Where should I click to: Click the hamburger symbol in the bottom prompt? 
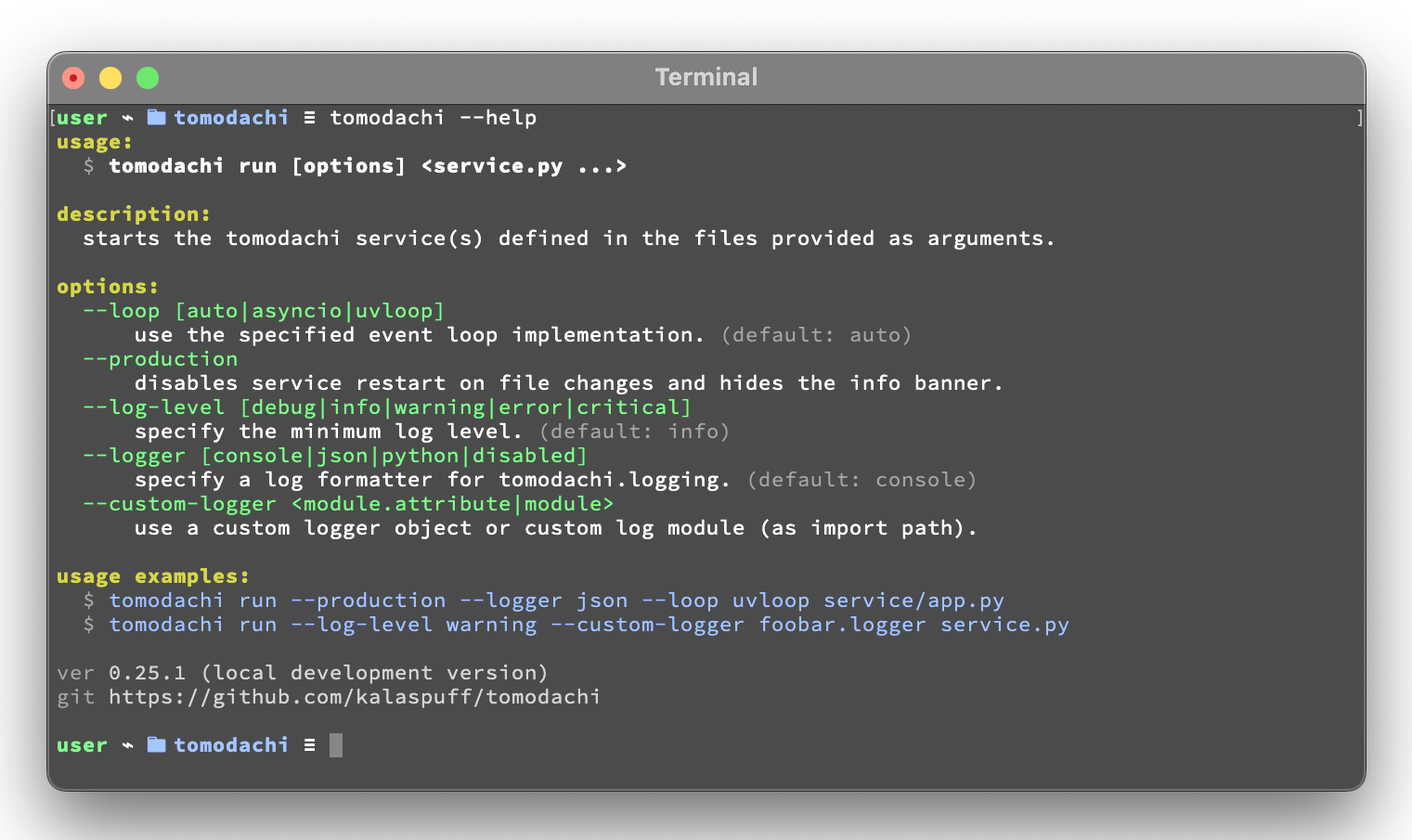[309, 744]
